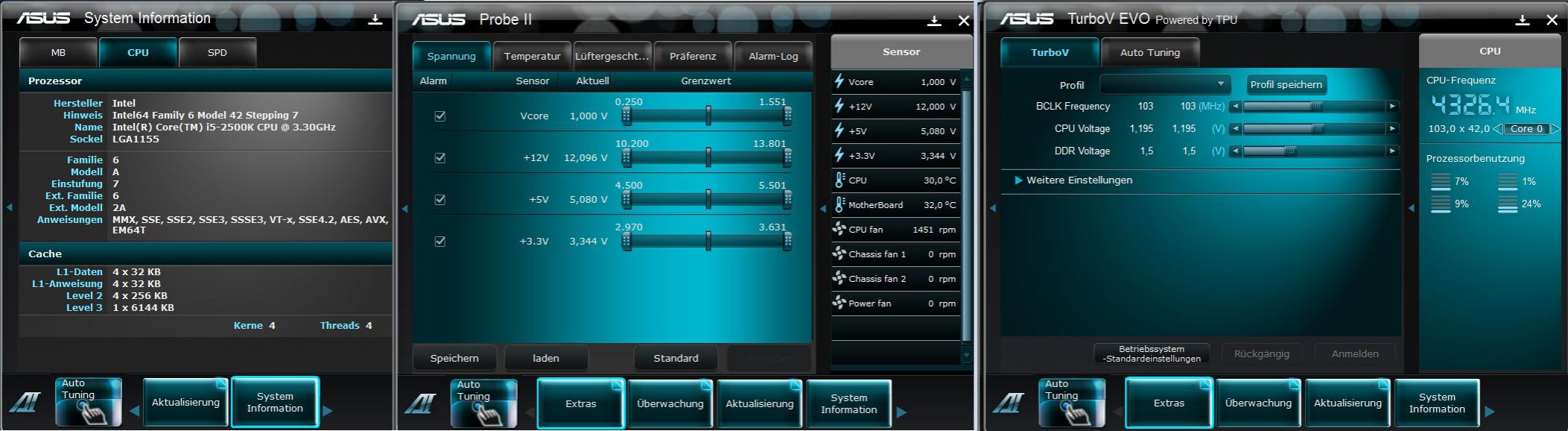Open the Alarm-Log tab
This screenshot has height=431, width=1568.
(773, 56)
